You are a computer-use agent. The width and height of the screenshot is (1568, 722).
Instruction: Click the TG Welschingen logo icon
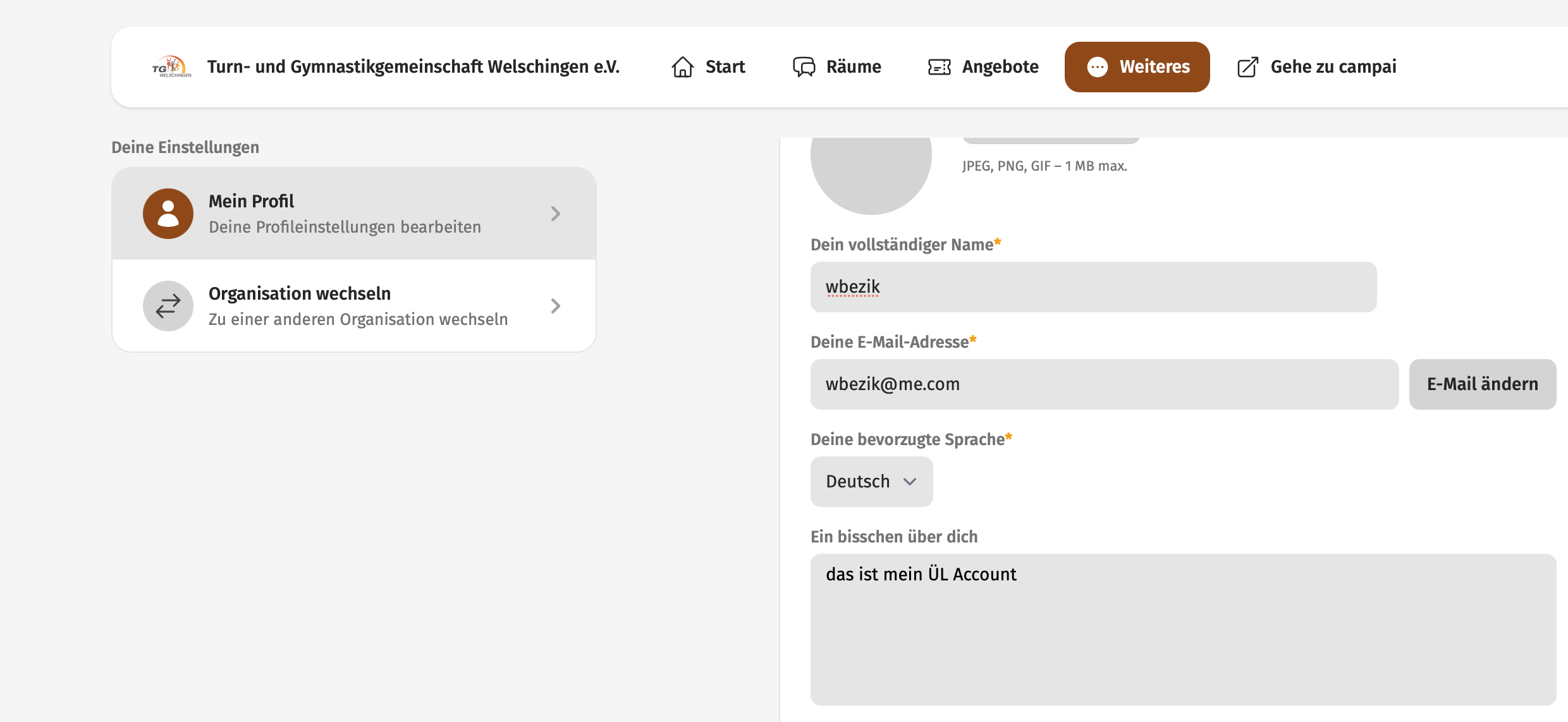click(171, 66)
